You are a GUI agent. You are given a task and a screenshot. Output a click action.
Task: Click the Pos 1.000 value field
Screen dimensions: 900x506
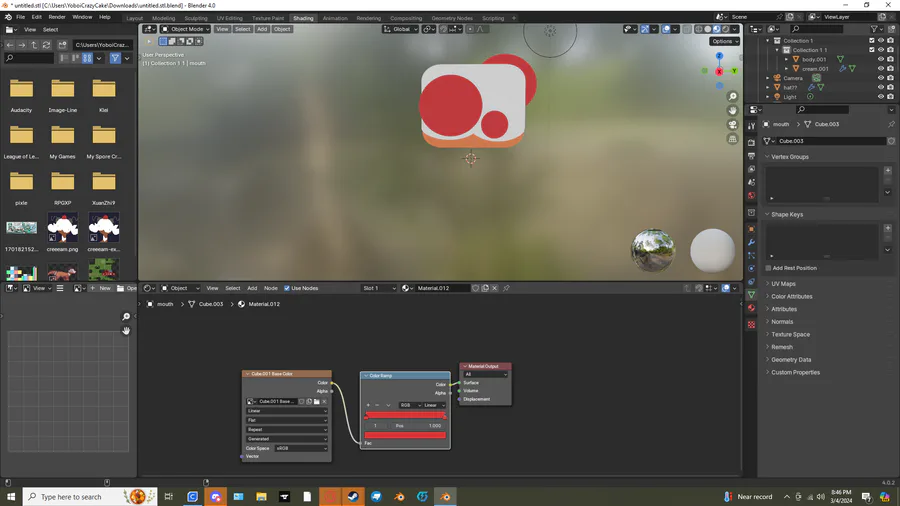[418, 426]
